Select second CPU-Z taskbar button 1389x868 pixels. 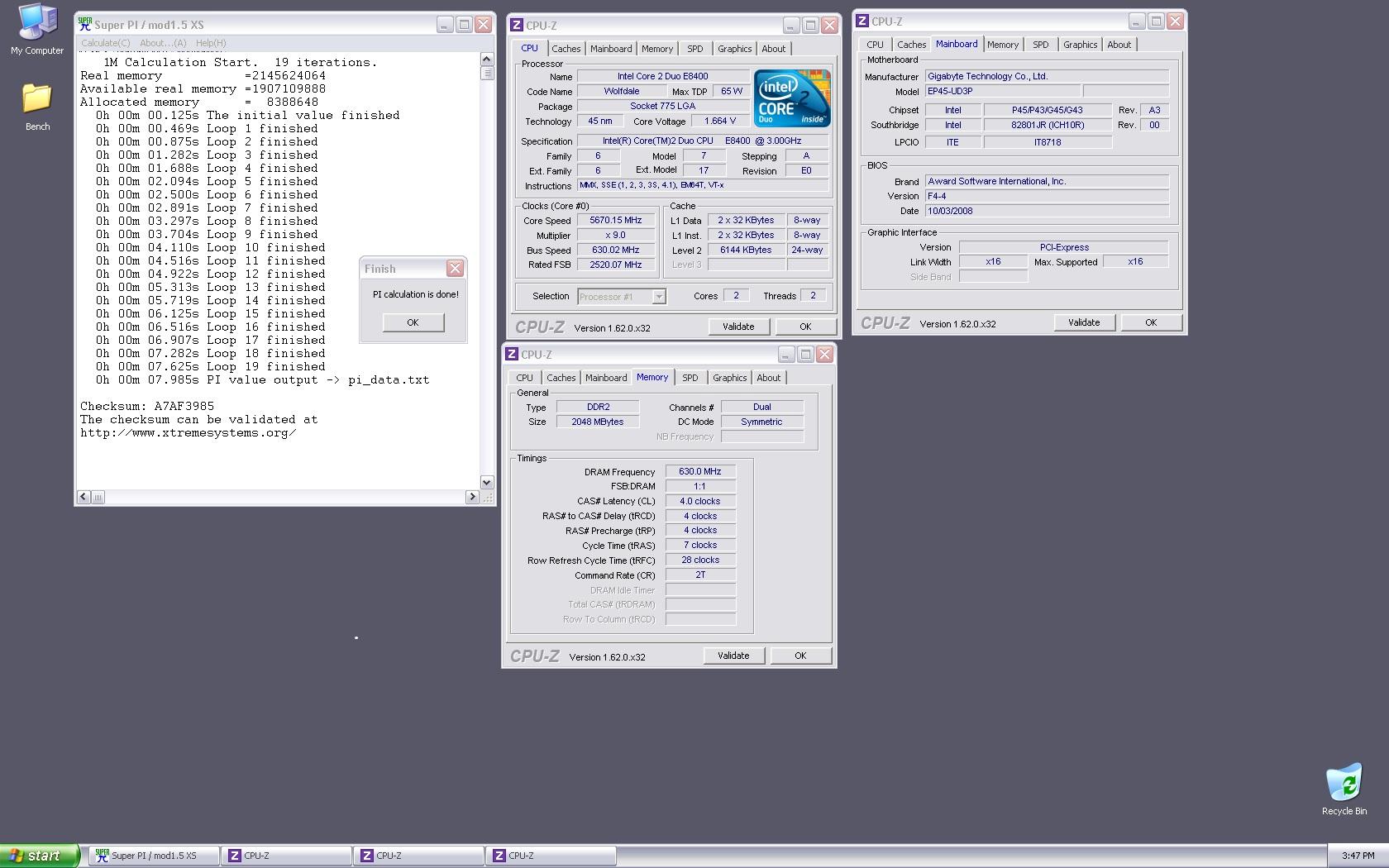coord(418,856)
